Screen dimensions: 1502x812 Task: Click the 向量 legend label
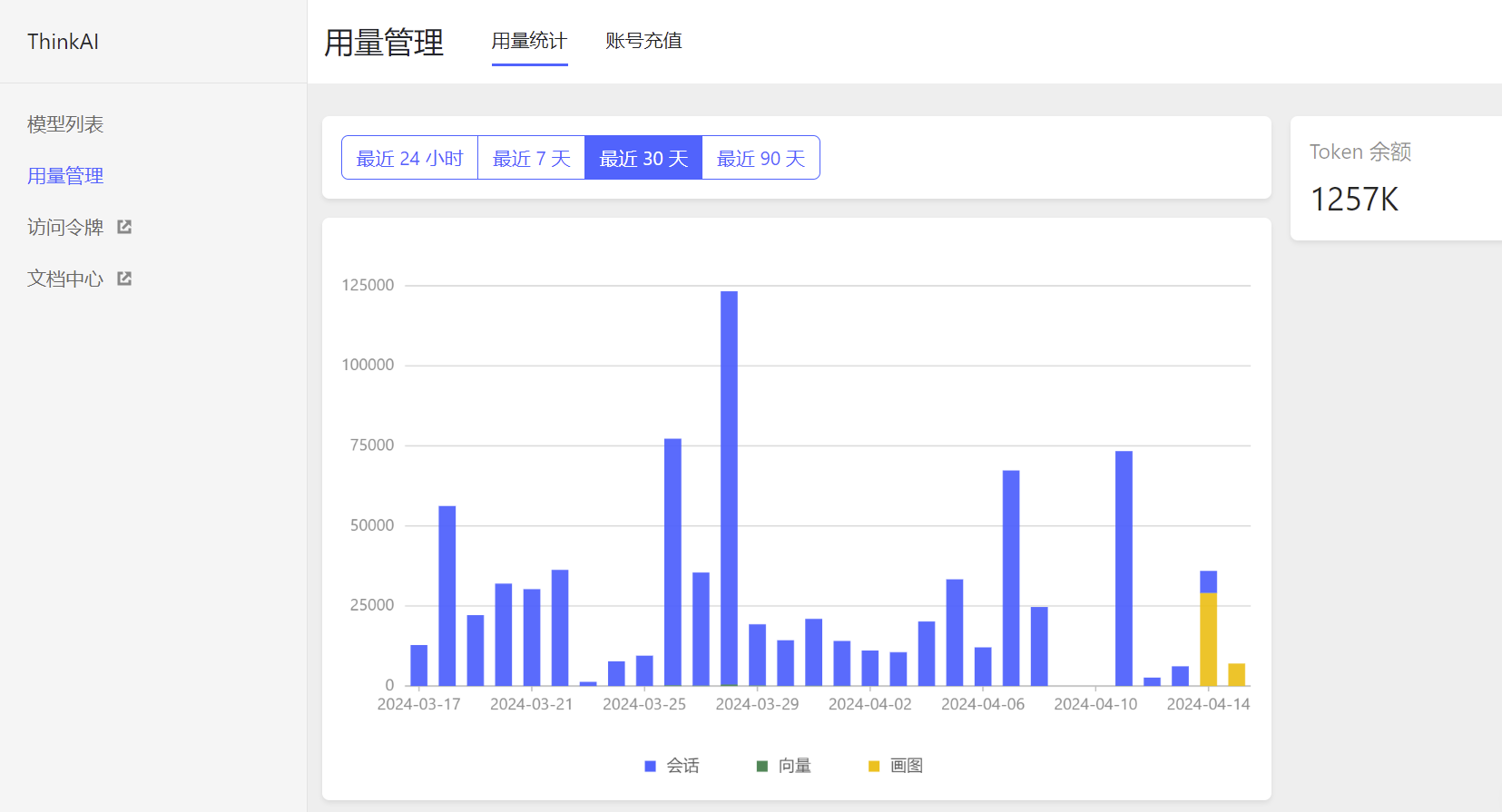795,767
